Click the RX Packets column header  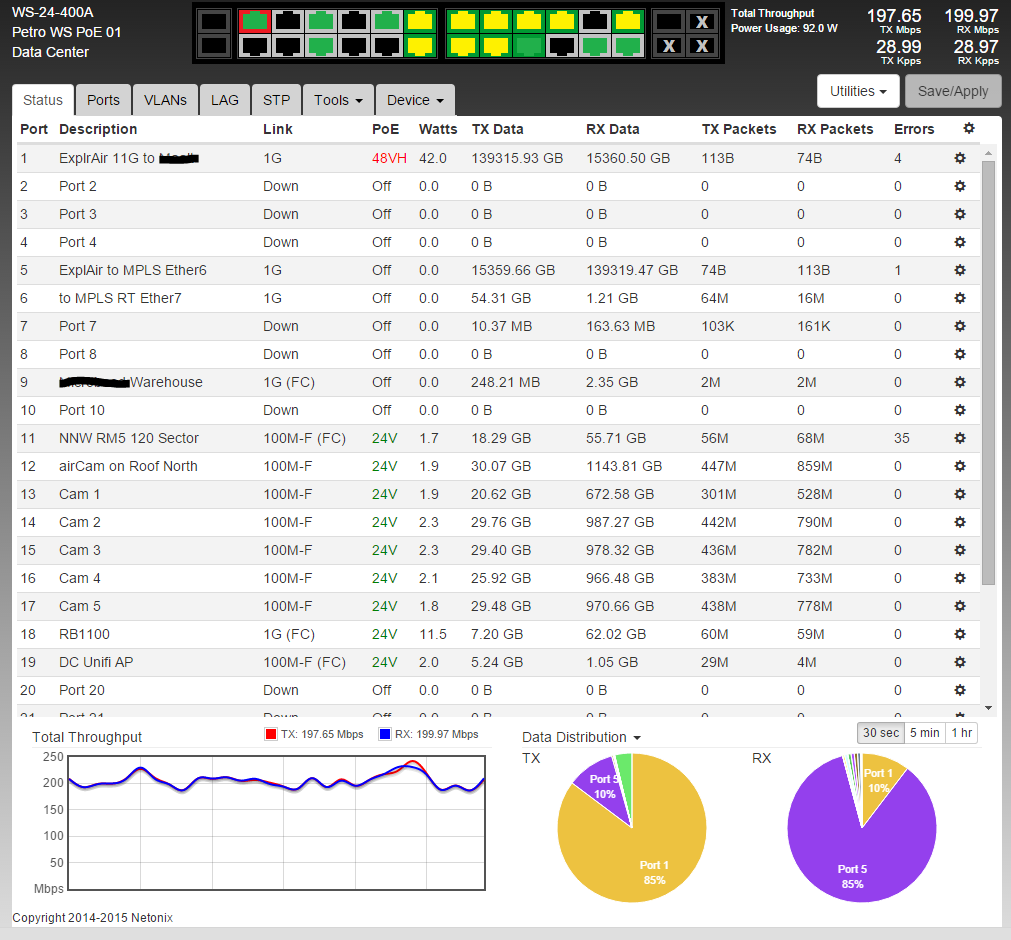[835, 129]
